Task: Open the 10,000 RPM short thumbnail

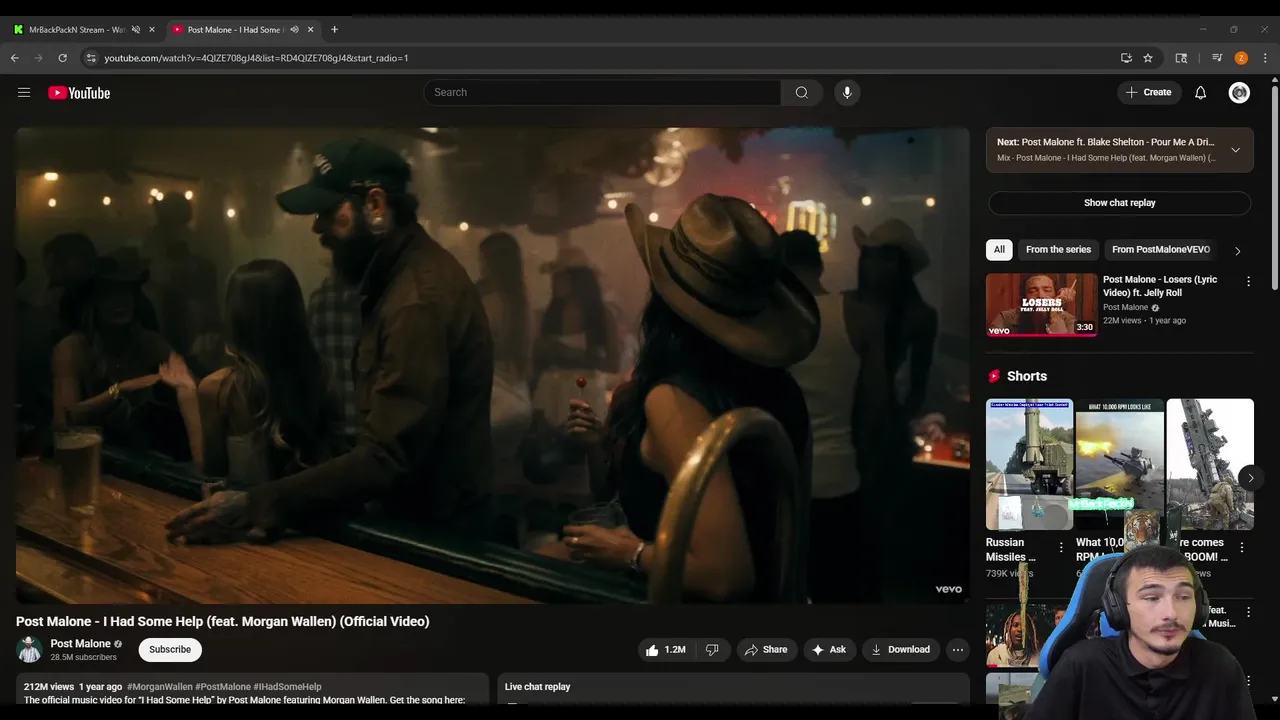Action: point(1119,464)
